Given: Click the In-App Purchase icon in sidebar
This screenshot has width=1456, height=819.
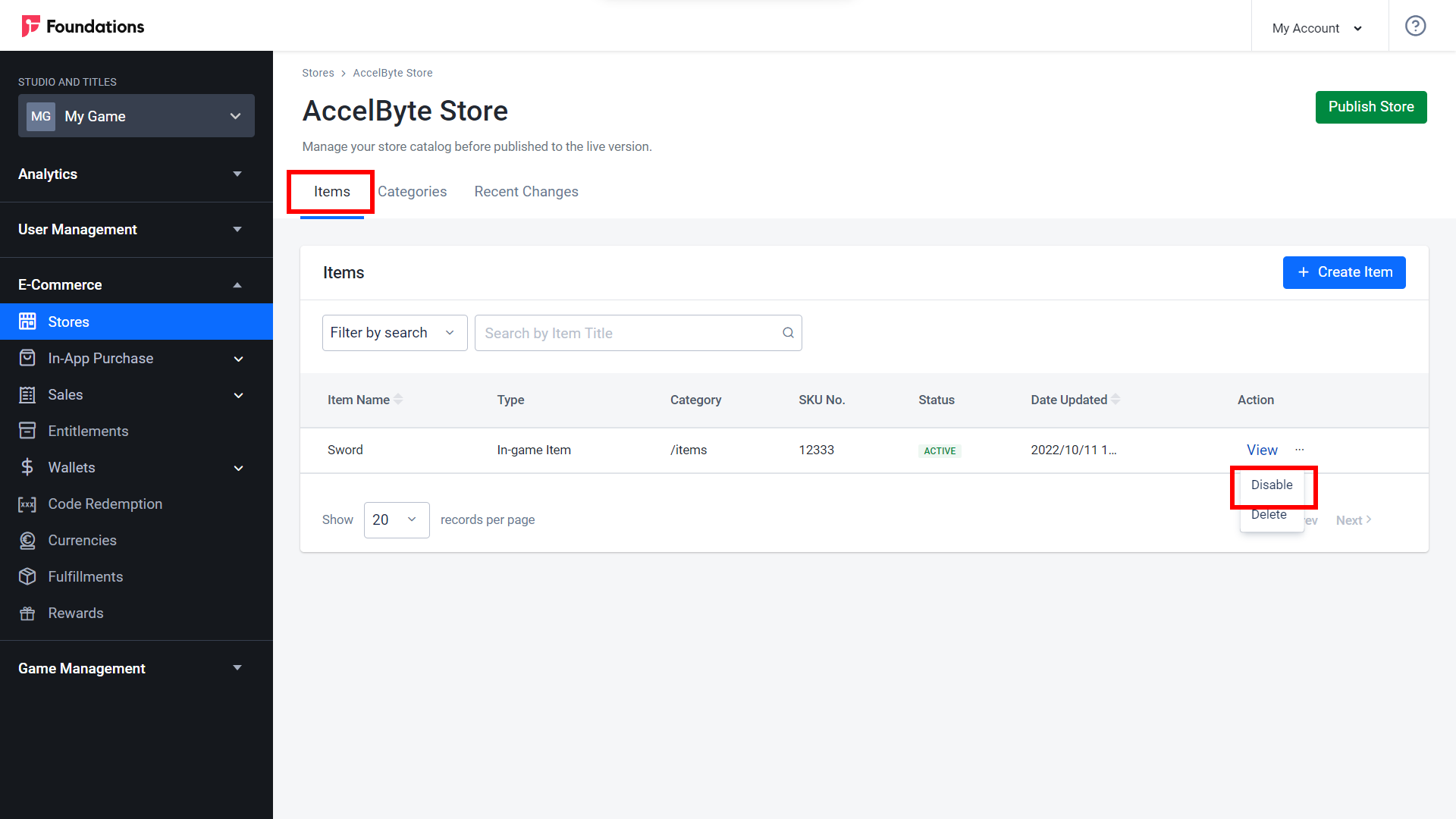Looking at the screenshot, I should click(x=28, y=358).
